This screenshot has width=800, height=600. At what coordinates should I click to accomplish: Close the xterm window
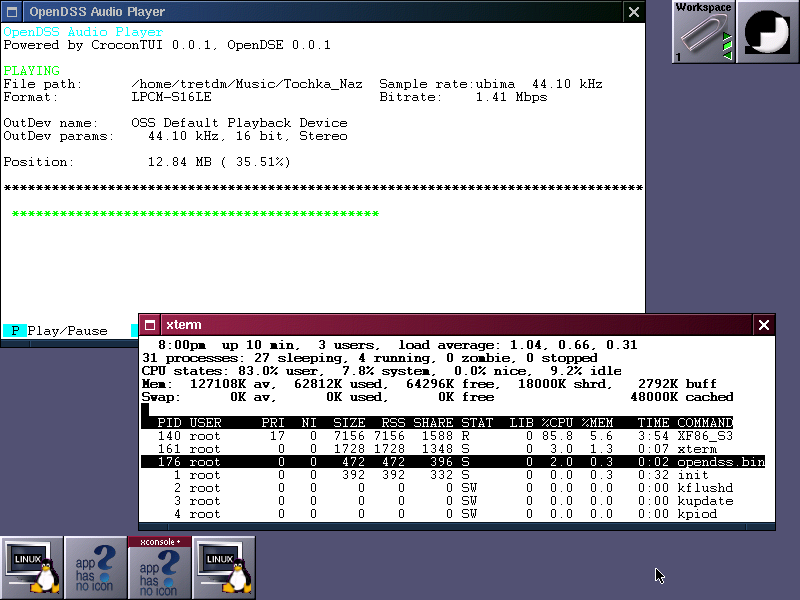point(764,325)
